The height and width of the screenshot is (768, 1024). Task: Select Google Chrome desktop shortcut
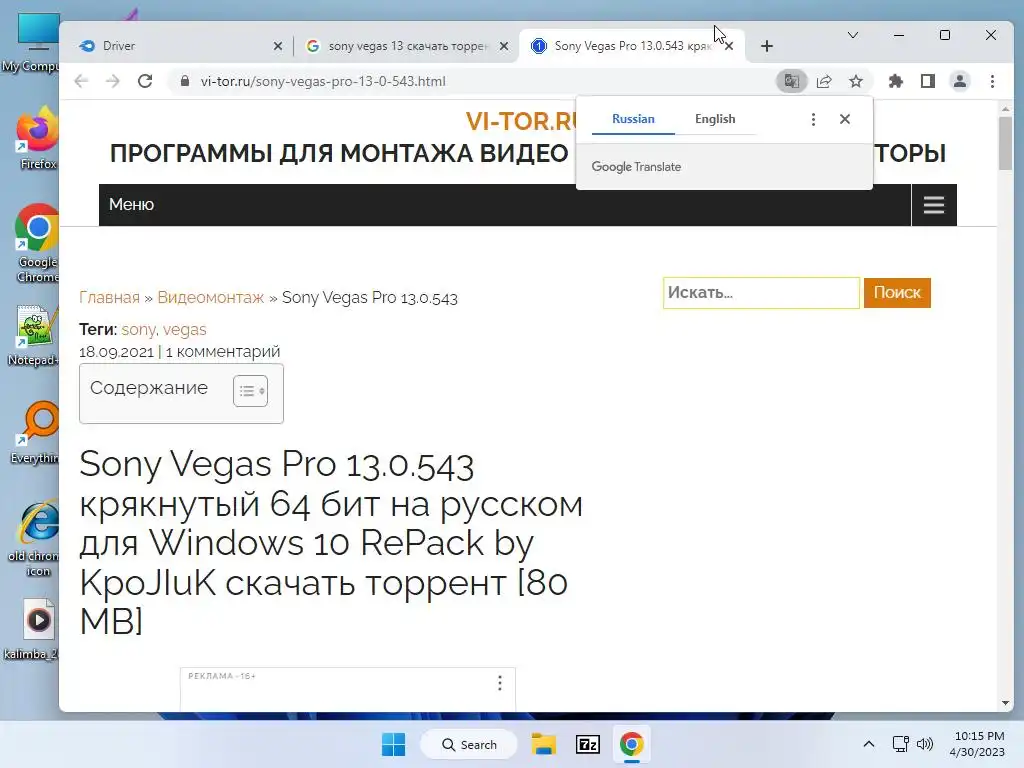[37, 244]
